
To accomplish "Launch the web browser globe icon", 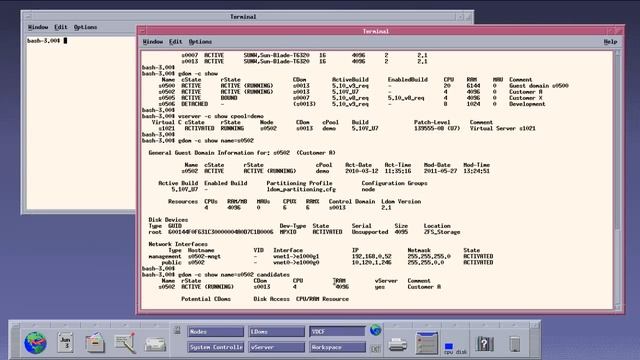I will pyautogui.click(x=36, y=343).
